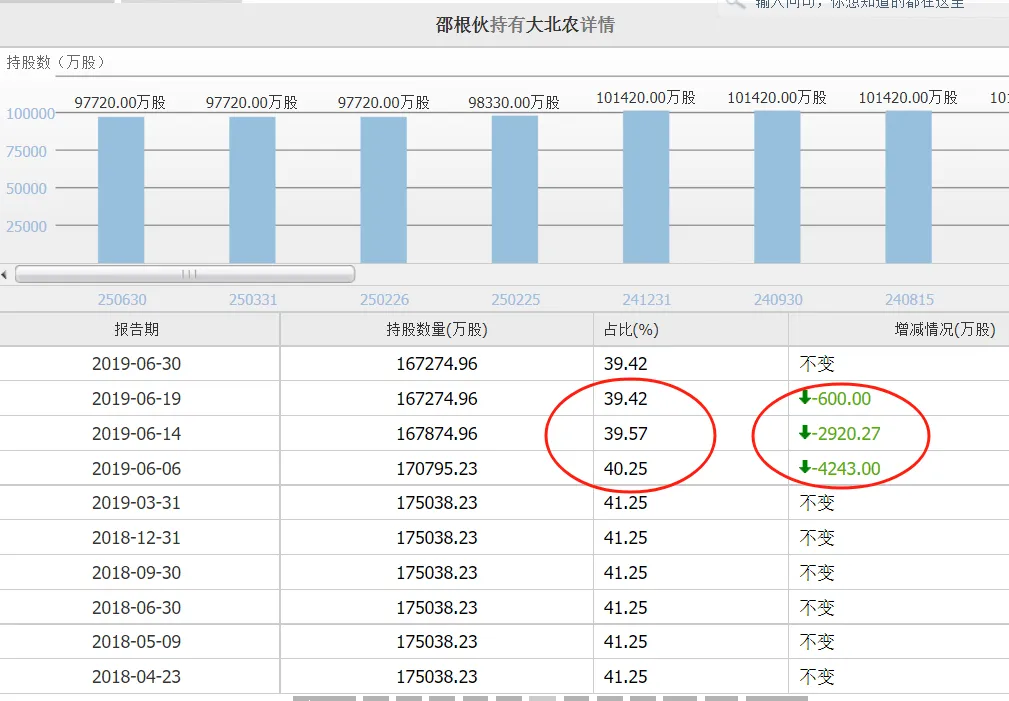The width and height of the screenshot is (1009, 701).
Task: Click the 持股数(万股) chart label
Action: coord(55,62)
